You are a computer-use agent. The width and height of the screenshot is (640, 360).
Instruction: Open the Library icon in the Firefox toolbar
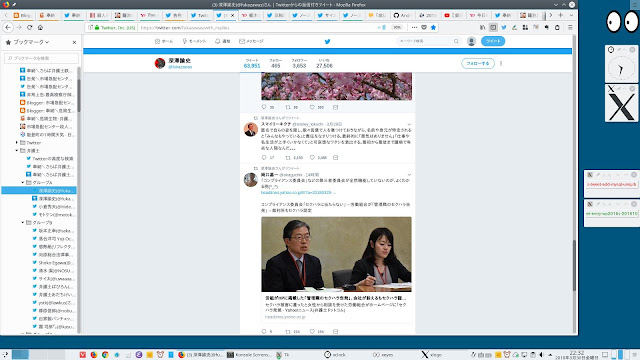(x=482, y=27)
